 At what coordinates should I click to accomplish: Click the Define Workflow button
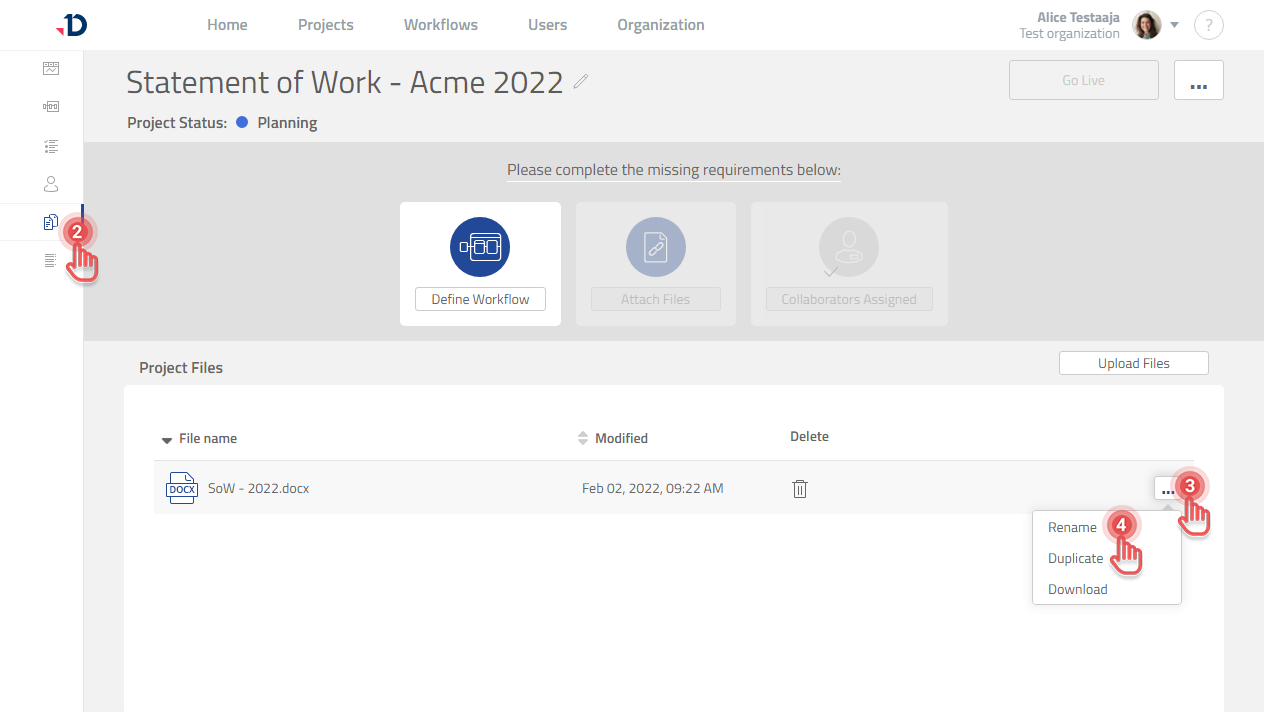click(x=480, y=299)
